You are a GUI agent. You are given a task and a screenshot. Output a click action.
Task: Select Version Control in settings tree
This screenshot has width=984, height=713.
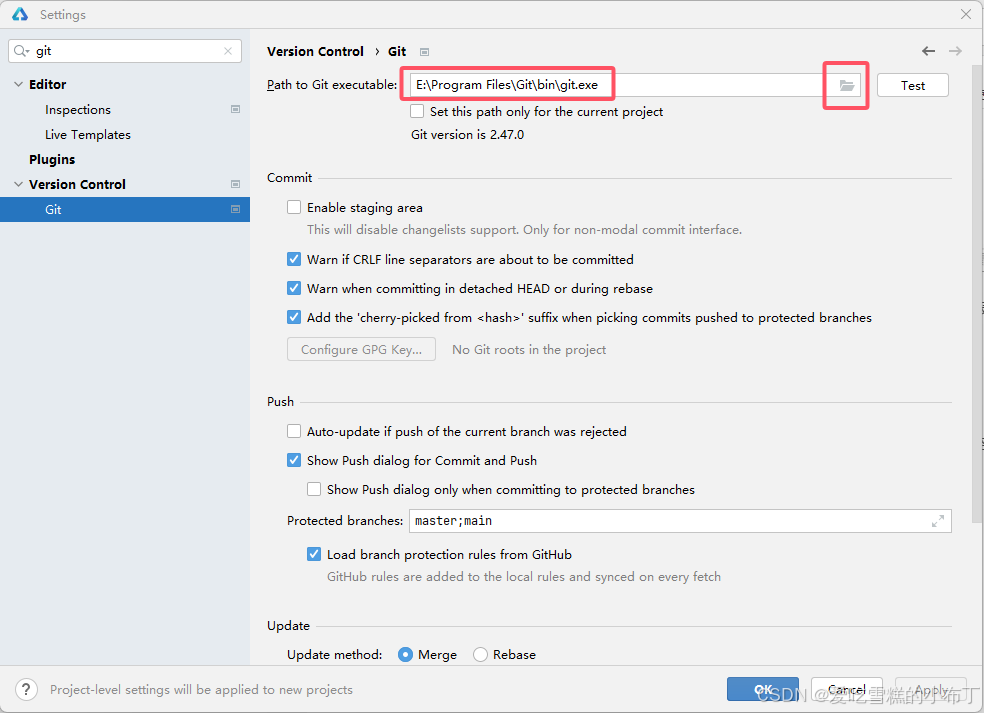point(77,185)
